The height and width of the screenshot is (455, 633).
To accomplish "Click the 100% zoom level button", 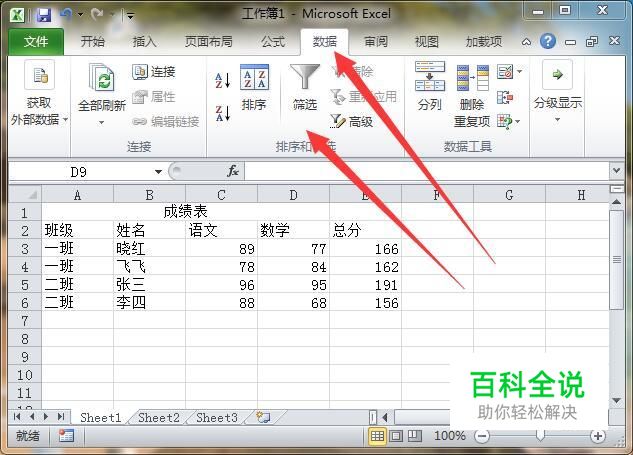I will [x=450, y=436].
